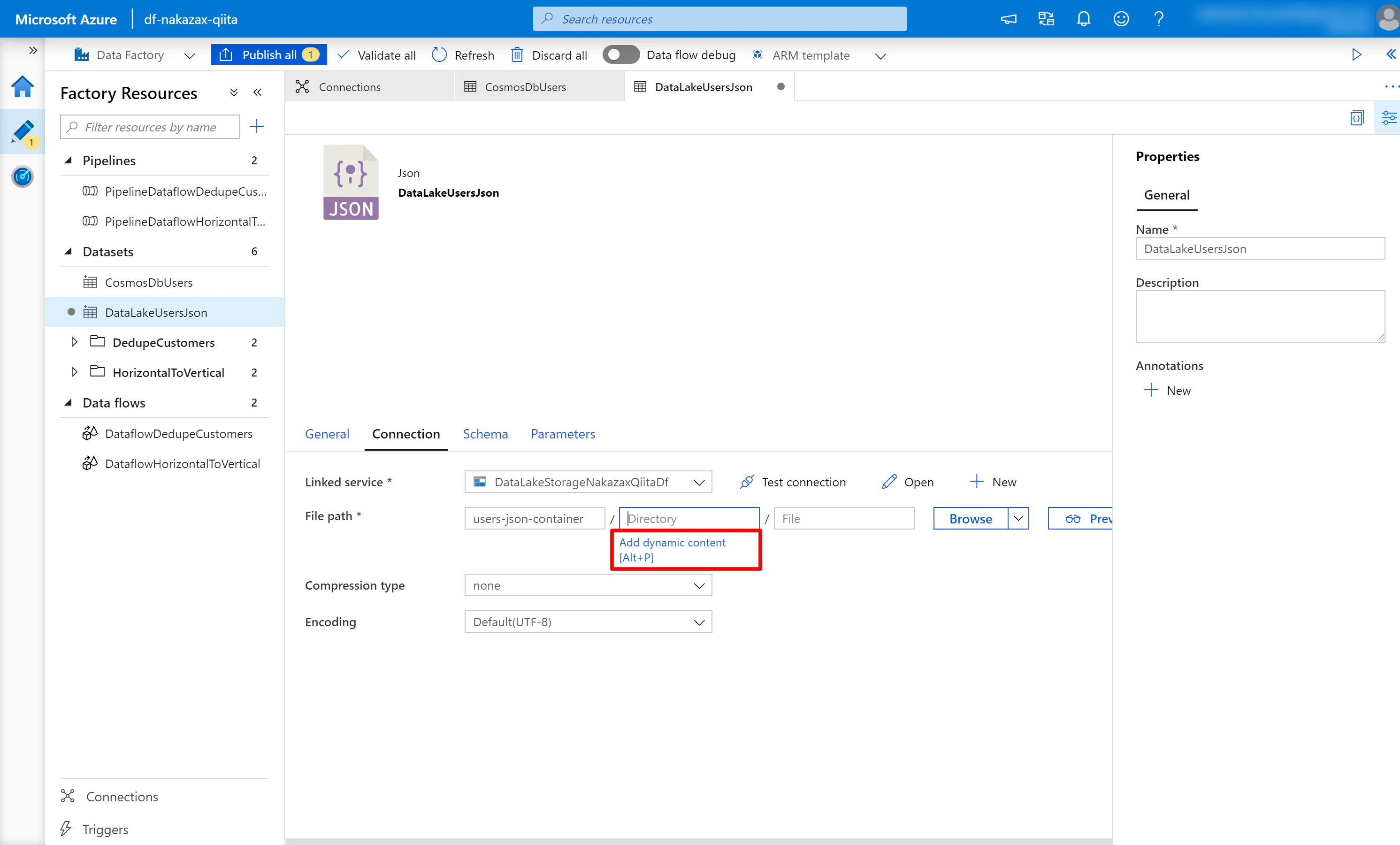Image resolution: width=1400 pixels, height=845 pixels.
Task: Switch to the CosmosDbUsers tab
Action: (x=540, y=87)
